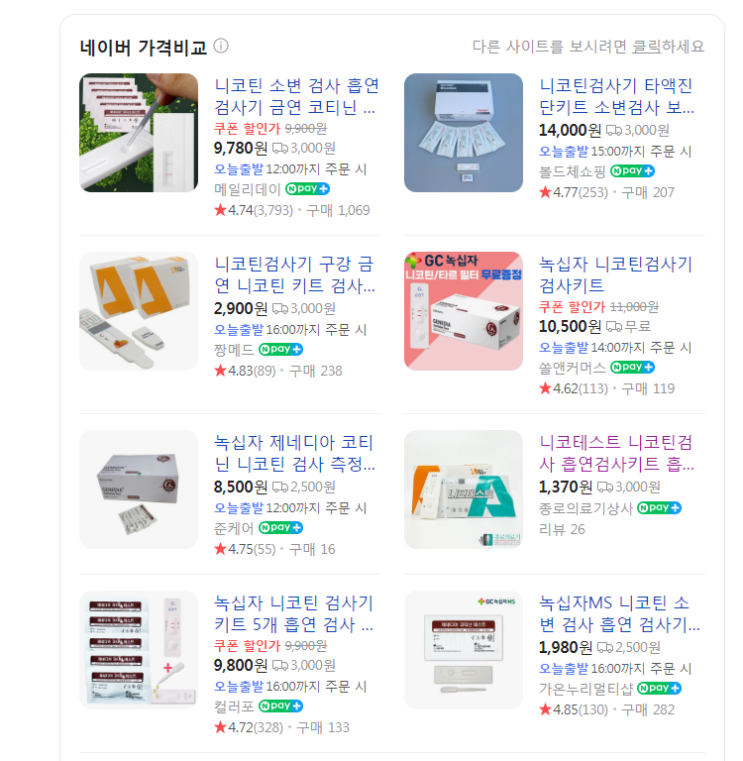Click the Npay badge next to 쏠앤커머스
This screenshot has height=761, width=743.
tap(632, 367)
